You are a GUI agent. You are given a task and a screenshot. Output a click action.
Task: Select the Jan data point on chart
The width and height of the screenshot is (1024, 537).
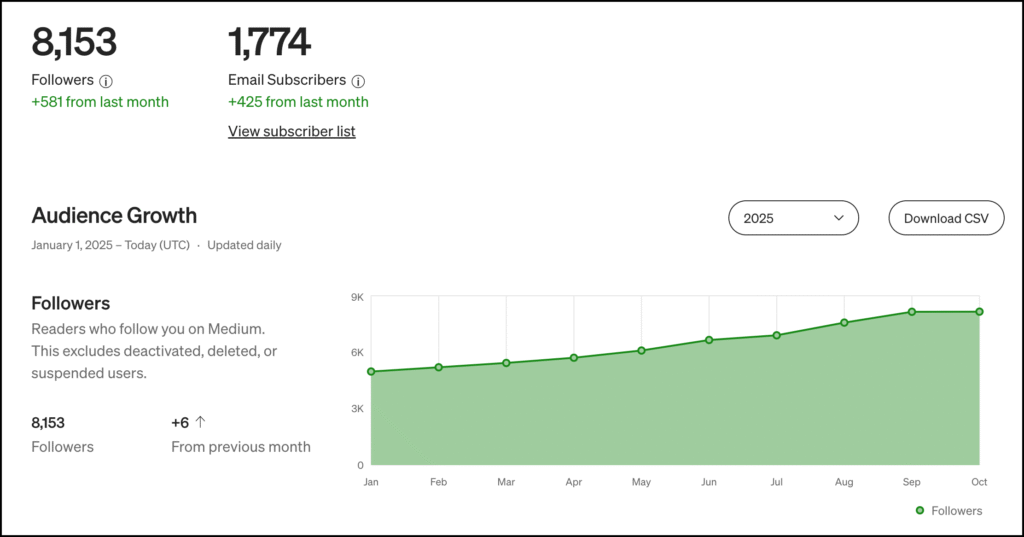371,372
